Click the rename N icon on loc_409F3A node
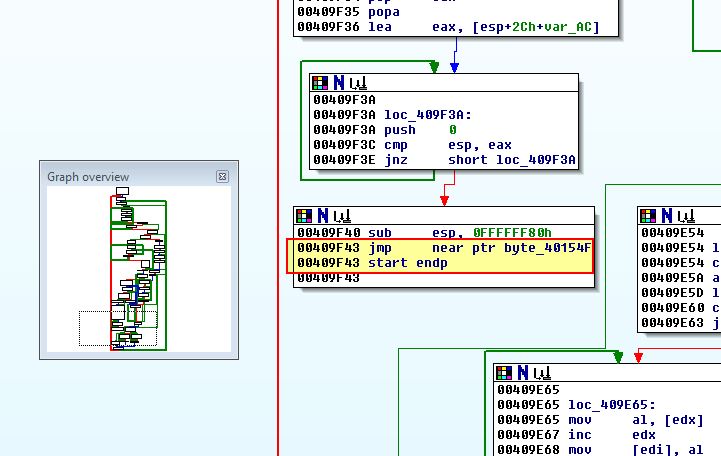The height and width of the screenshot is (456, 721). click(338, 84)
